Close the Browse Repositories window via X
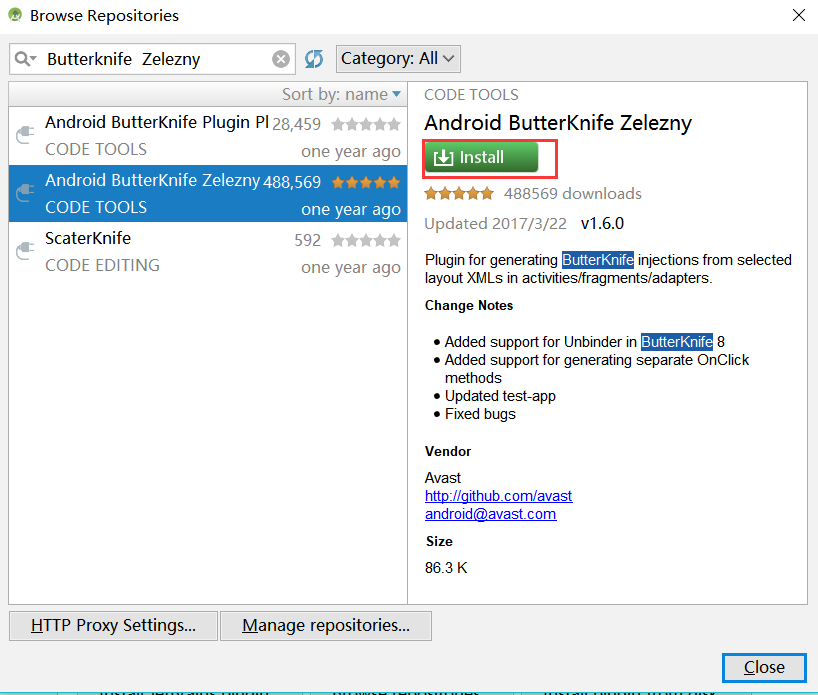 [x=799, y=15]
